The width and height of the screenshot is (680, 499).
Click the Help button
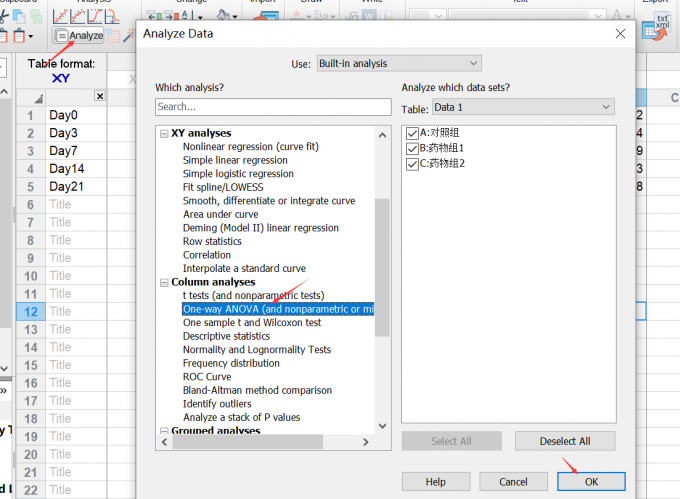[x=436, y=482]
